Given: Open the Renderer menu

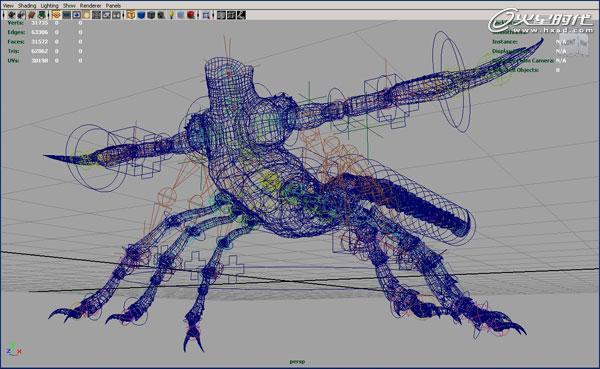Looking at the screenshot, I should tap(90, 5).
